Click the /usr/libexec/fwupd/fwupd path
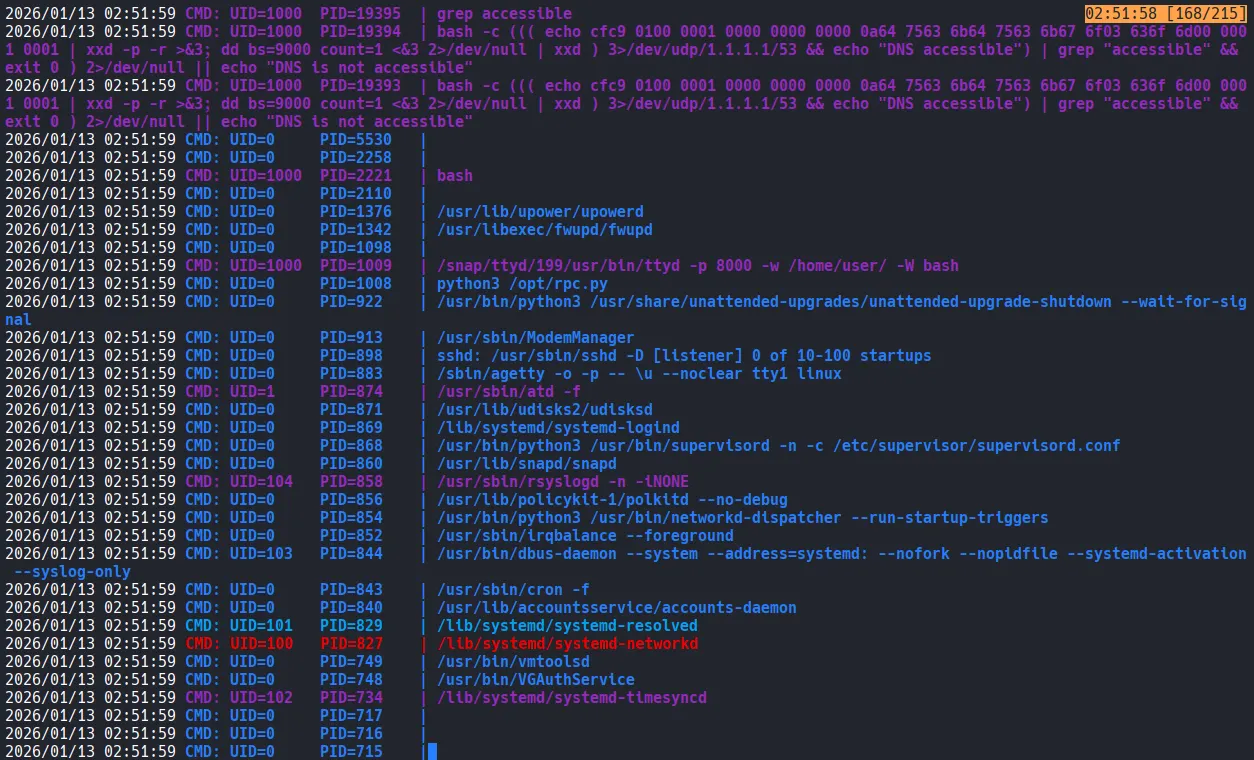1254x760 pixels. coord(544,230)
